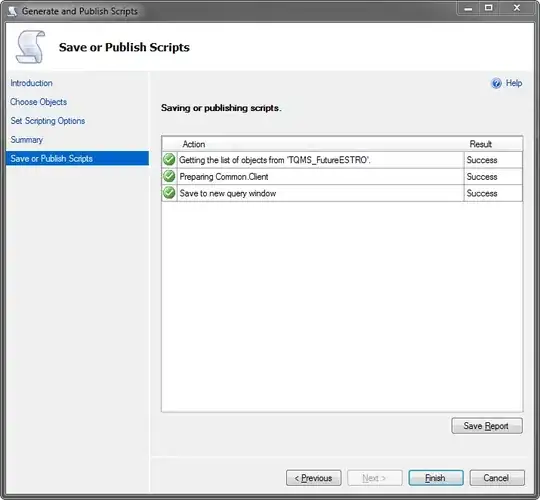Click the success checkmark for Getting the list
Image resolution: width=540 pixels, height=500 pixels.
click(169, 160)
